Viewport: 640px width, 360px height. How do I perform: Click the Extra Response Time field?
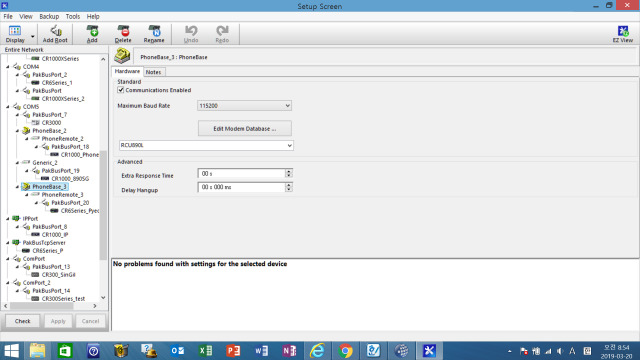click(x=241, y=173)
